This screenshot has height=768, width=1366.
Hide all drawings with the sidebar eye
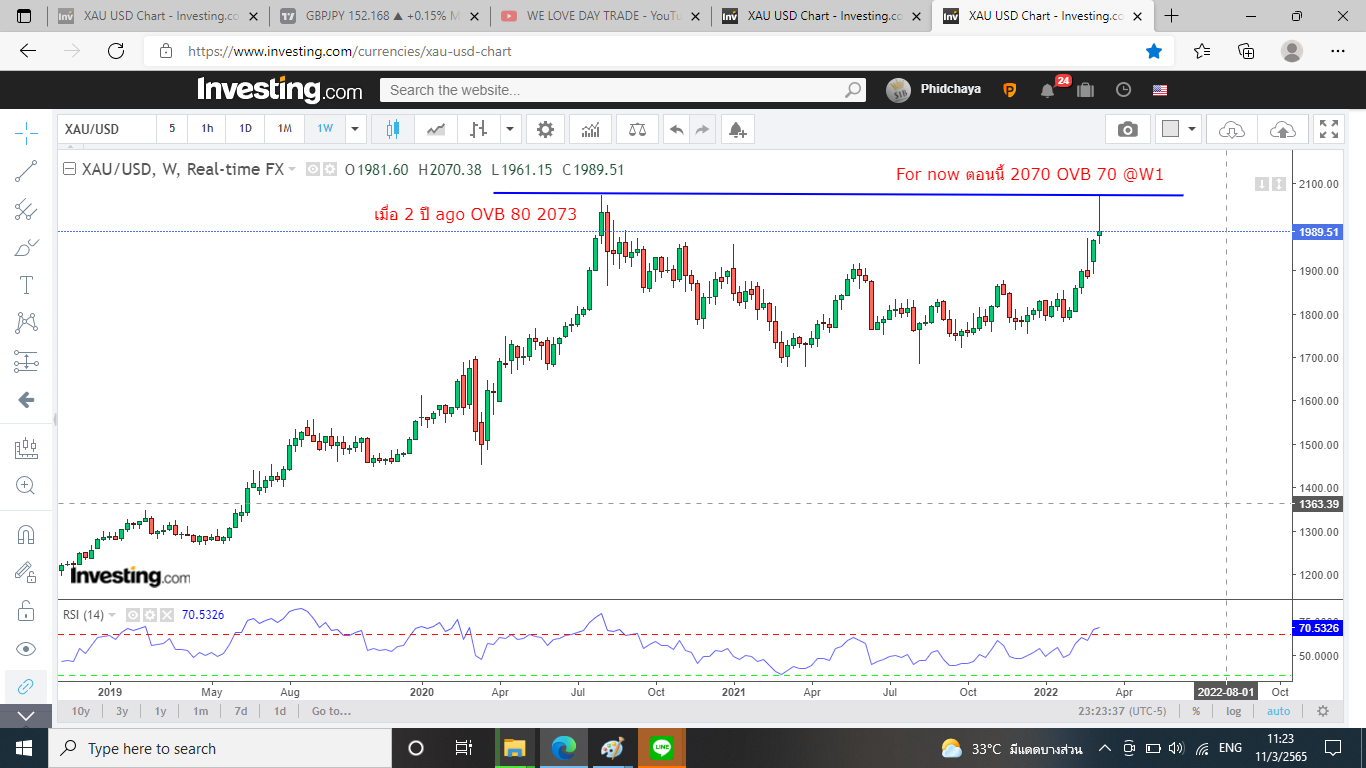(x=26, y=648)
